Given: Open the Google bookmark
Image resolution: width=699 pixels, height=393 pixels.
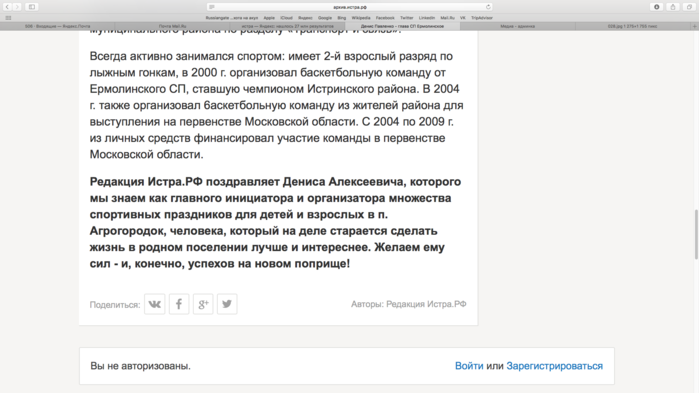Looking at the screenshot, I should coord(325,18).
